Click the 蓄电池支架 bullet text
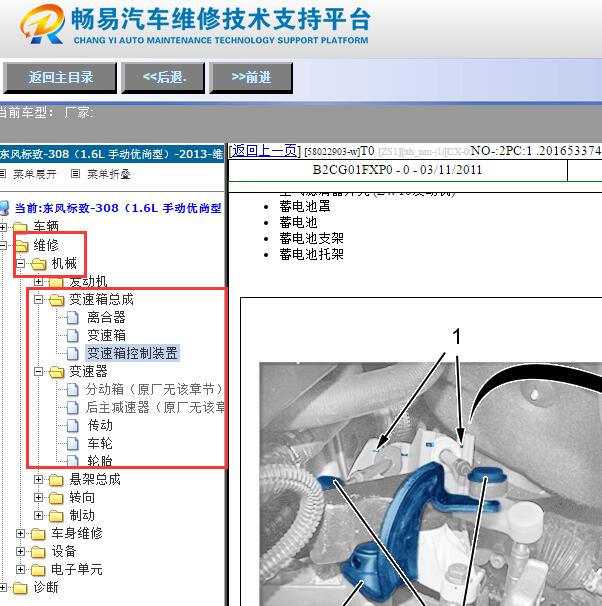Screen dimensions: 602x606 pos(311,238)
